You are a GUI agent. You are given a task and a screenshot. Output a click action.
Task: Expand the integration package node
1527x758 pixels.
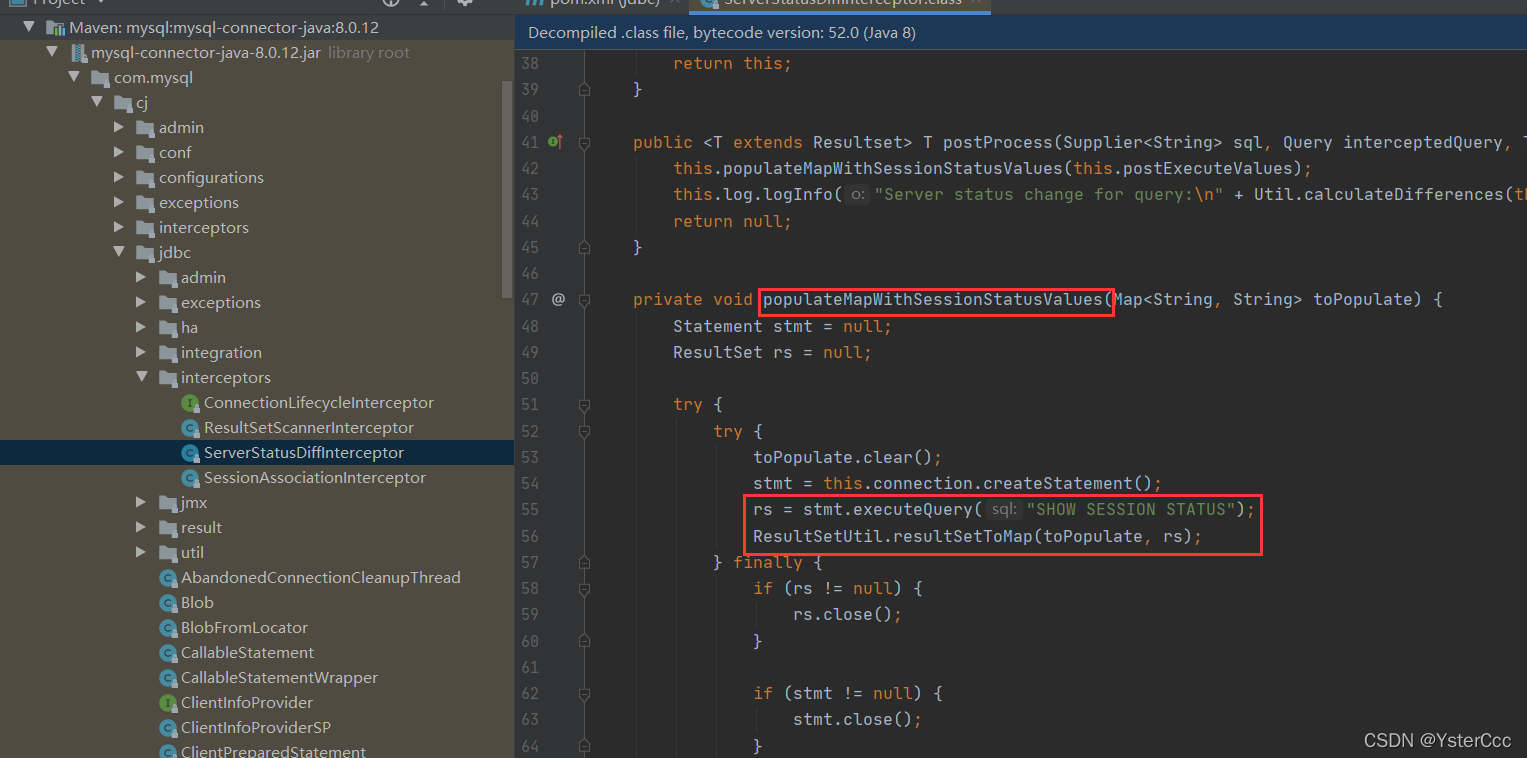pyautogui.click(x=141, y=352)
